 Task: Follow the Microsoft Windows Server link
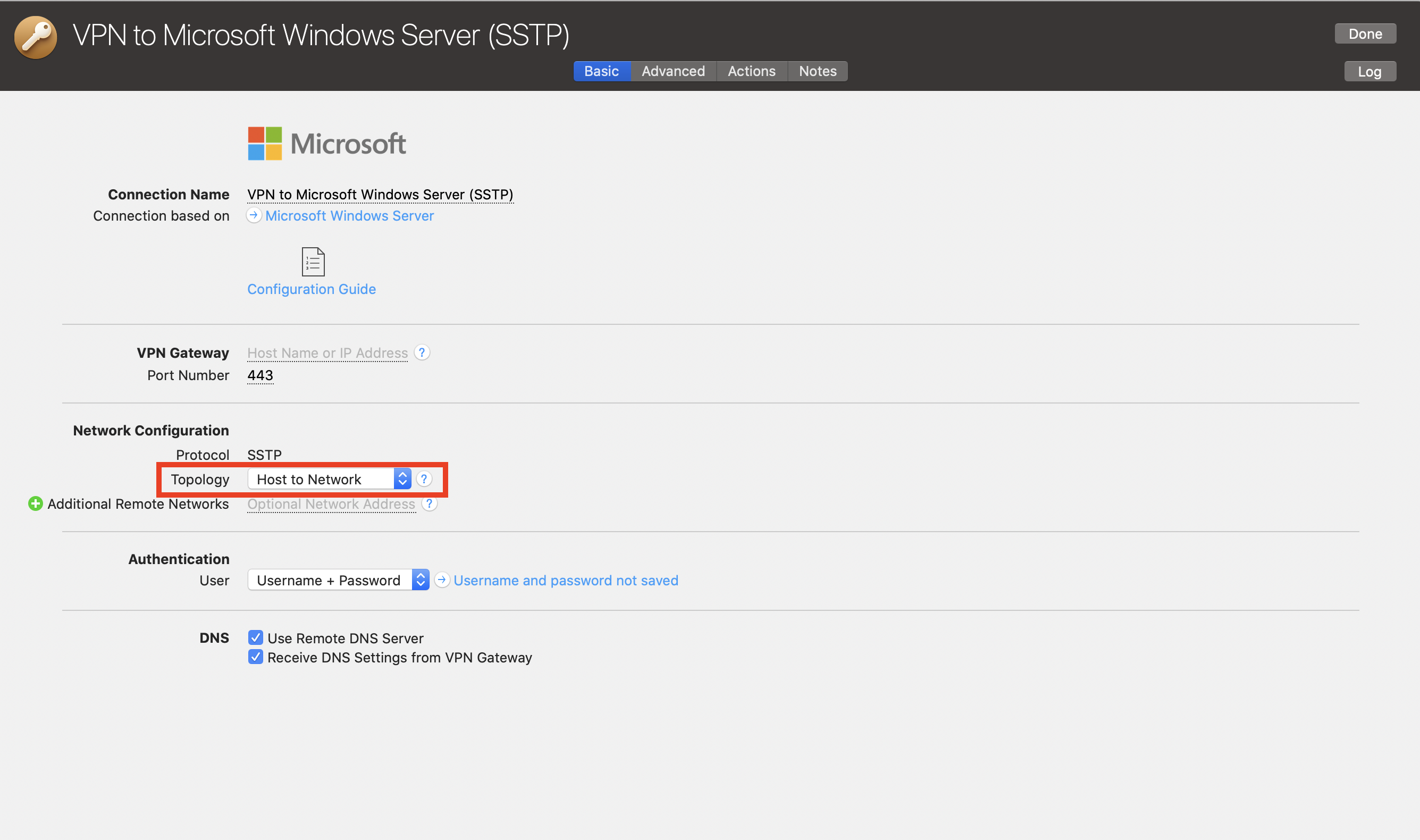coord(350,216)
